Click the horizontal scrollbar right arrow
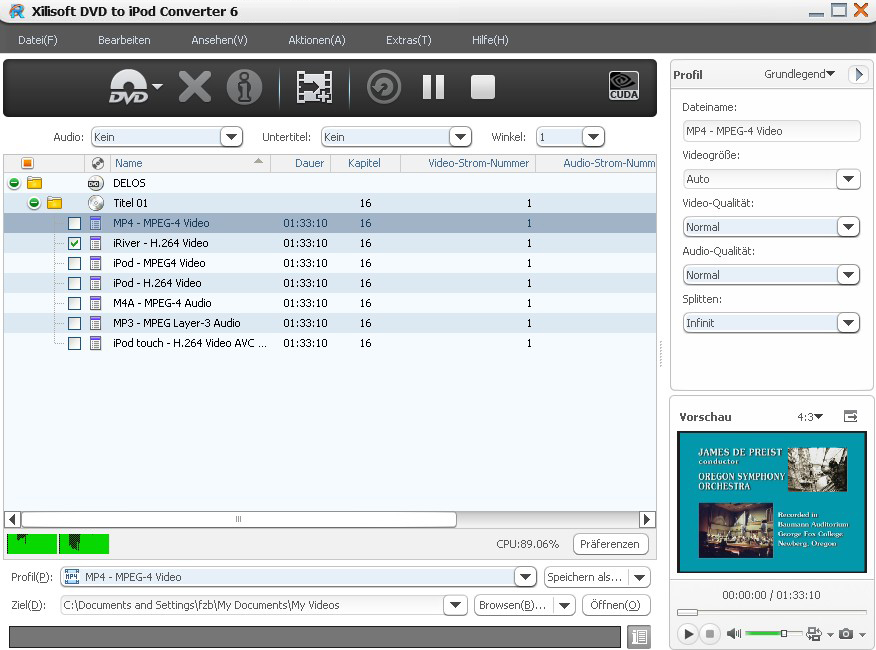Viewport: 876px width, 650px height. click(x=647, y=519)
